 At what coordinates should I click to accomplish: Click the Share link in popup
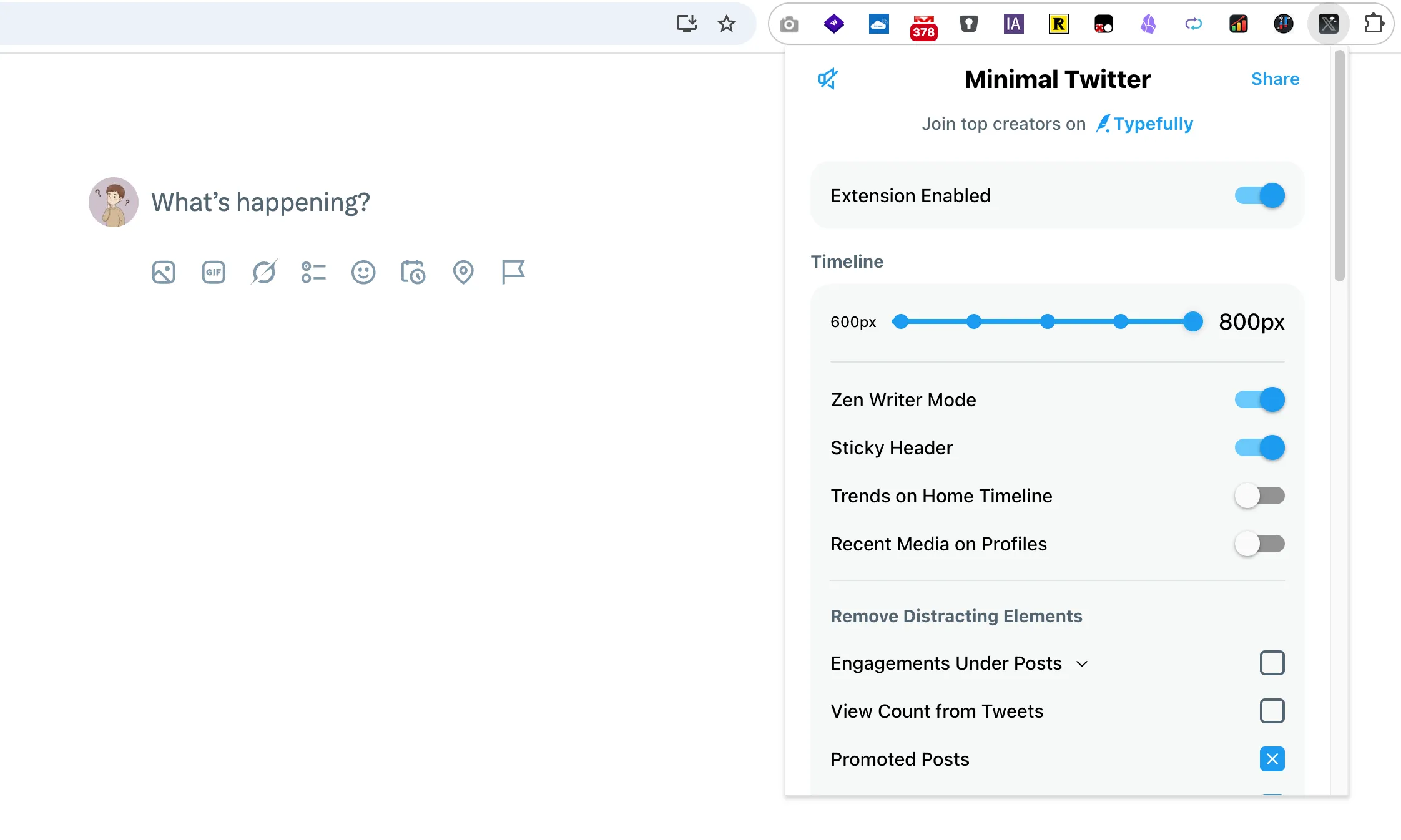(x=1275, y=79)
